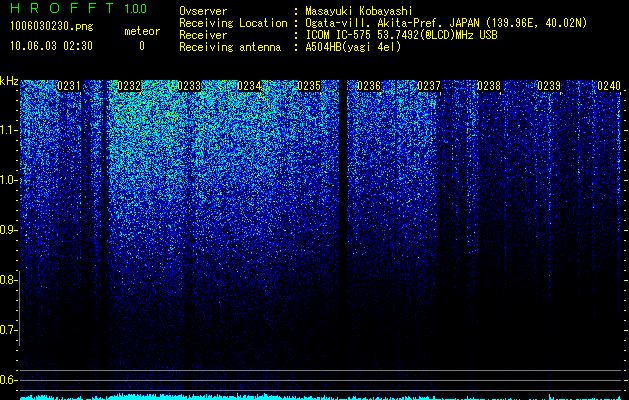Click observer name Masayuki Kobayashi
629x400 pixels.
point(359,11)
